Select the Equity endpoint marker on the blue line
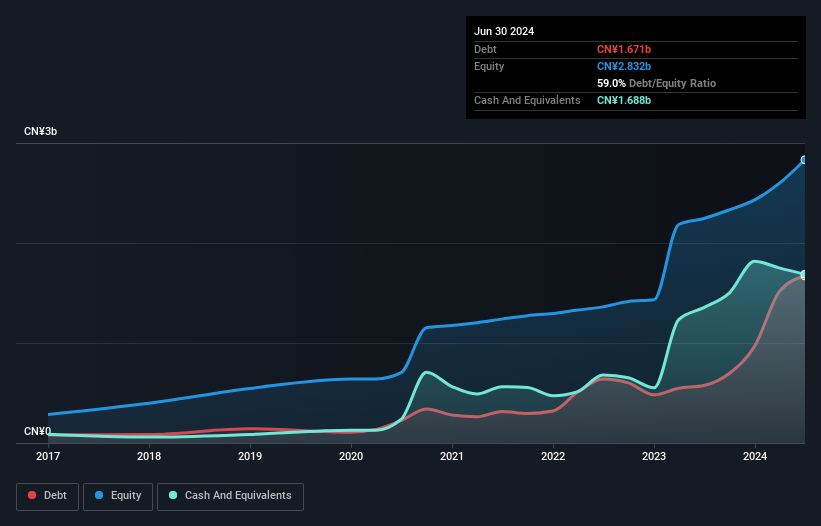Viewport: 821px width, 526px height. (804, 160)
